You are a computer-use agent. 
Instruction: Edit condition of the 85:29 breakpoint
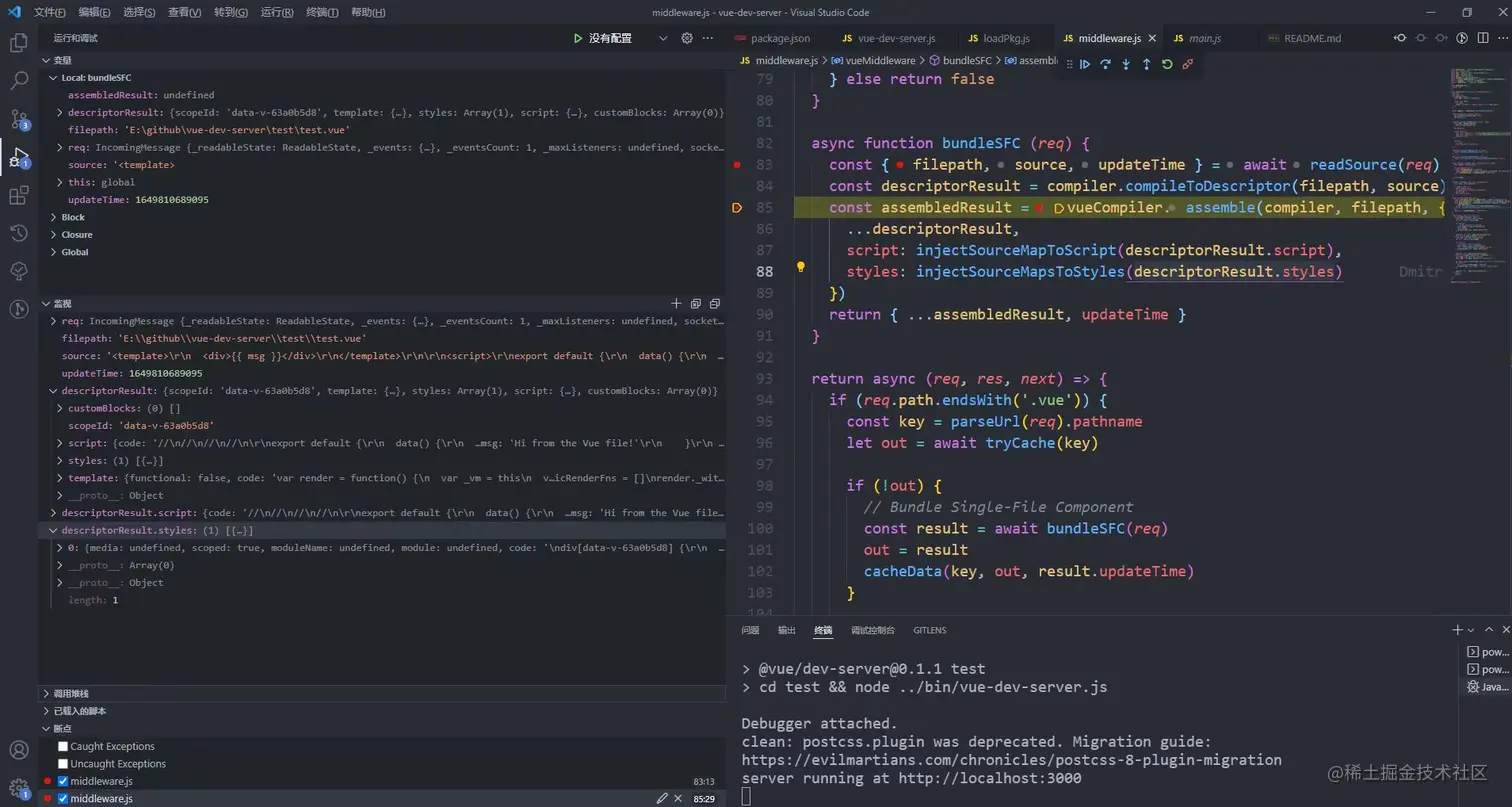(661, 798)
